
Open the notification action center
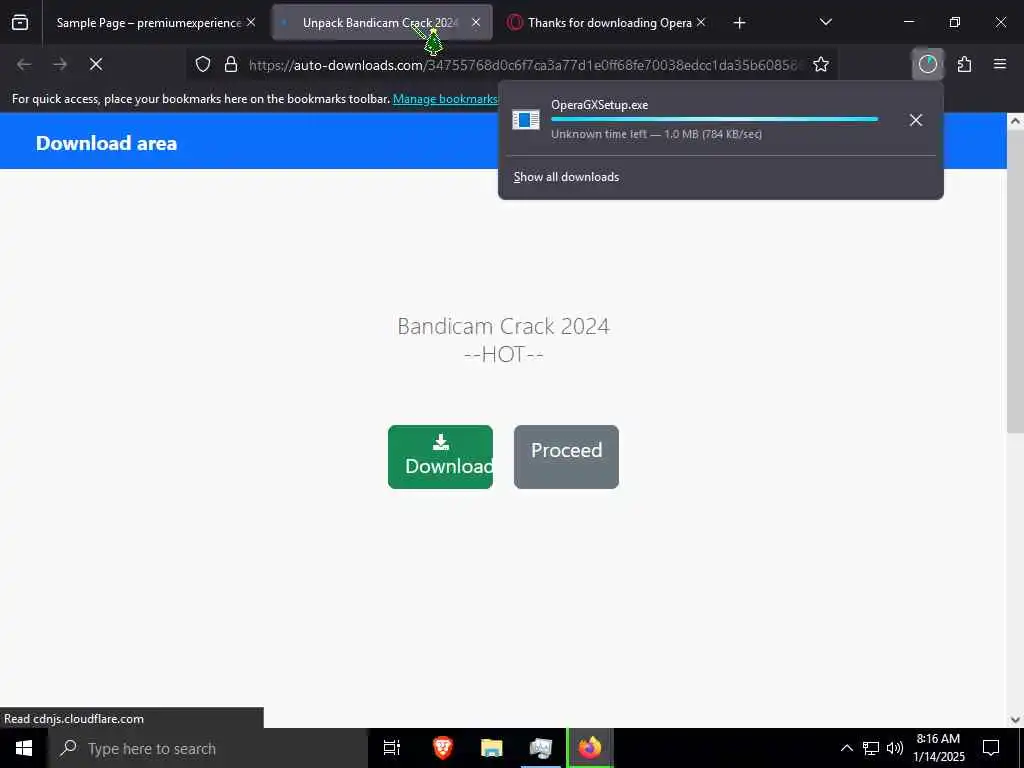[x=991, y=748]
